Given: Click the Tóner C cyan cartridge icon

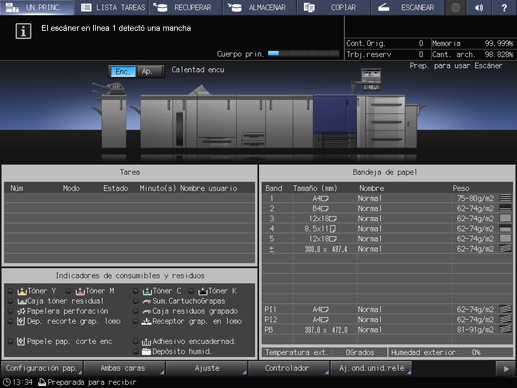Looking at the screenshot, I should coord(147,291).
